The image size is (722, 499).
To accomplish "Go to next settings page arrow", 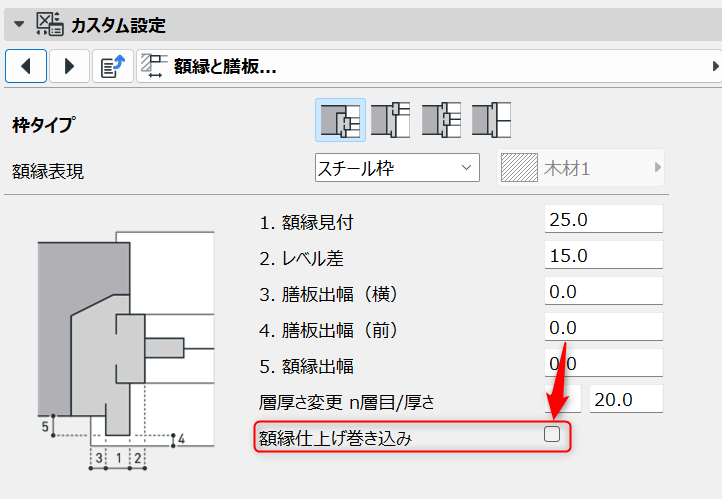I will [x=69, y=66].
